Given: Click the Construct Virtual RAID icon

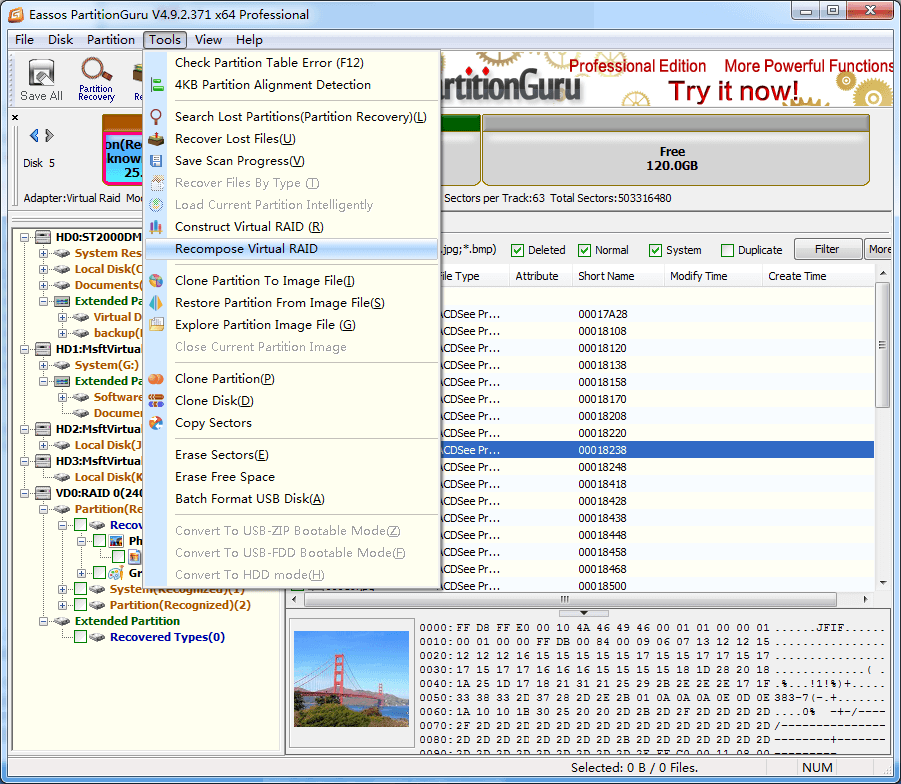Looking at the screenshot, I should [156, 227].
